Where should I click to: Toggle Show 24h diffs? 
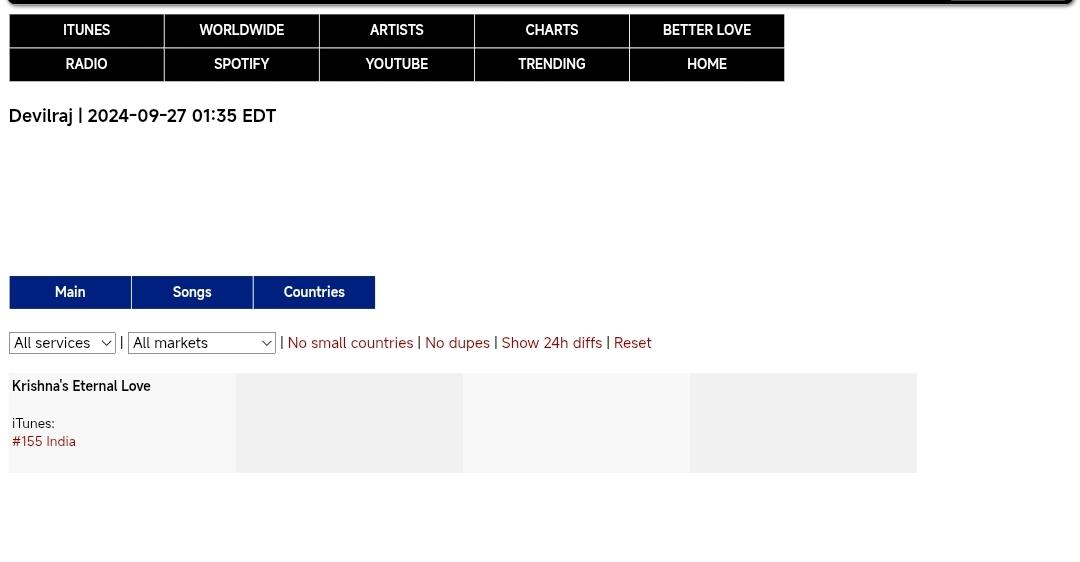pyautogui.click(x=551, y=343)
